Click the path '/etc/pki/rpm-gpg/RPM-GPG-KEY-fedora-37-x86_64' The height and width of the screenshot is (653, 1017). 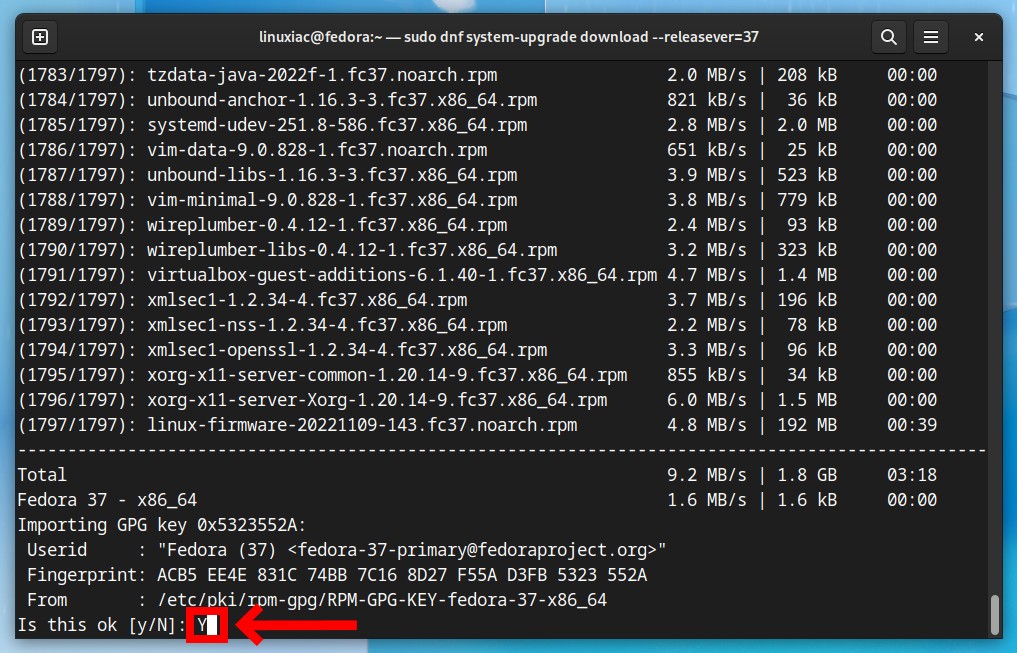(x=382, y=600)
